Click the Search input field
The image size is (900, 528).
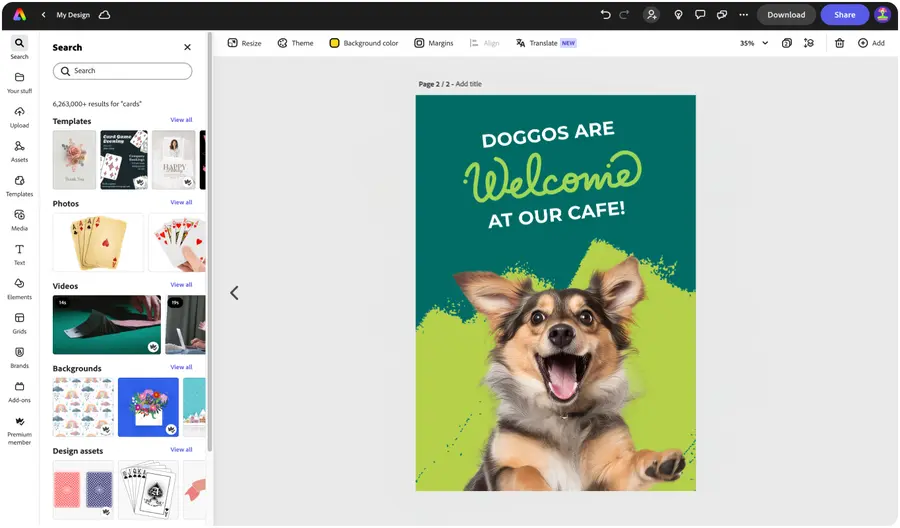coord(122,71)
